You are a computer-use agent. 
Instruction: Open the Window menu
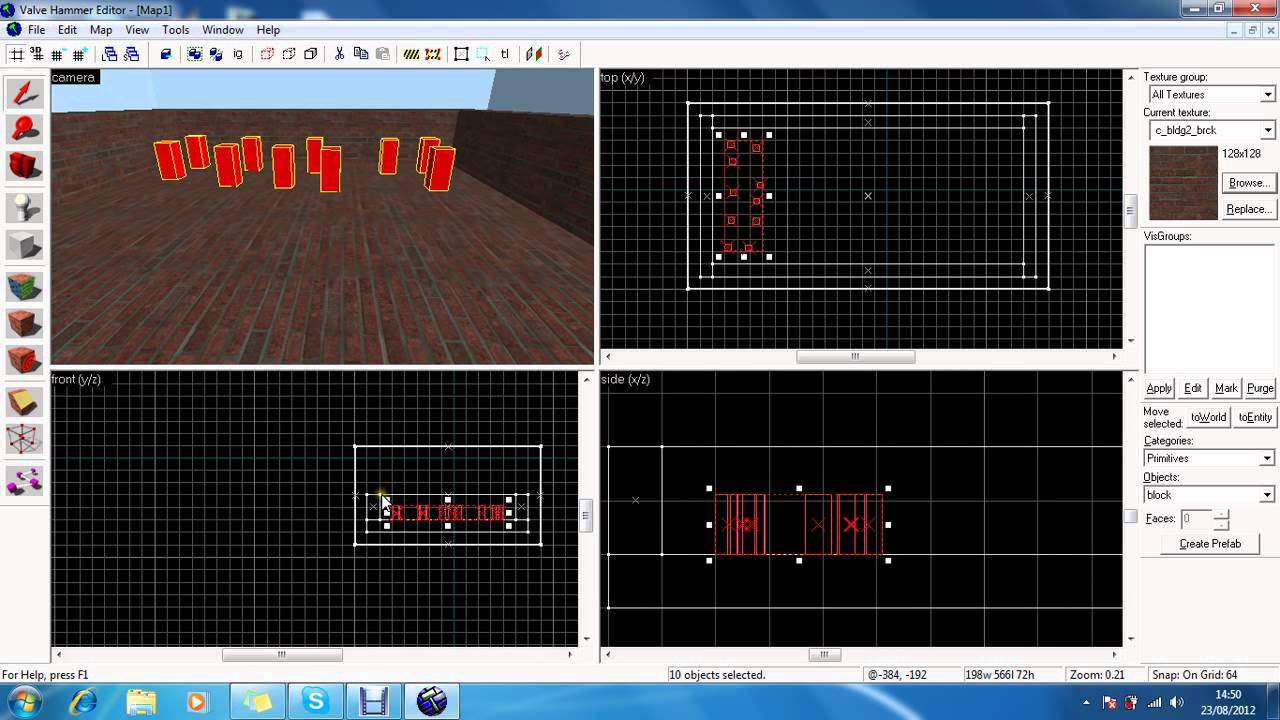[x=223, y=30]
